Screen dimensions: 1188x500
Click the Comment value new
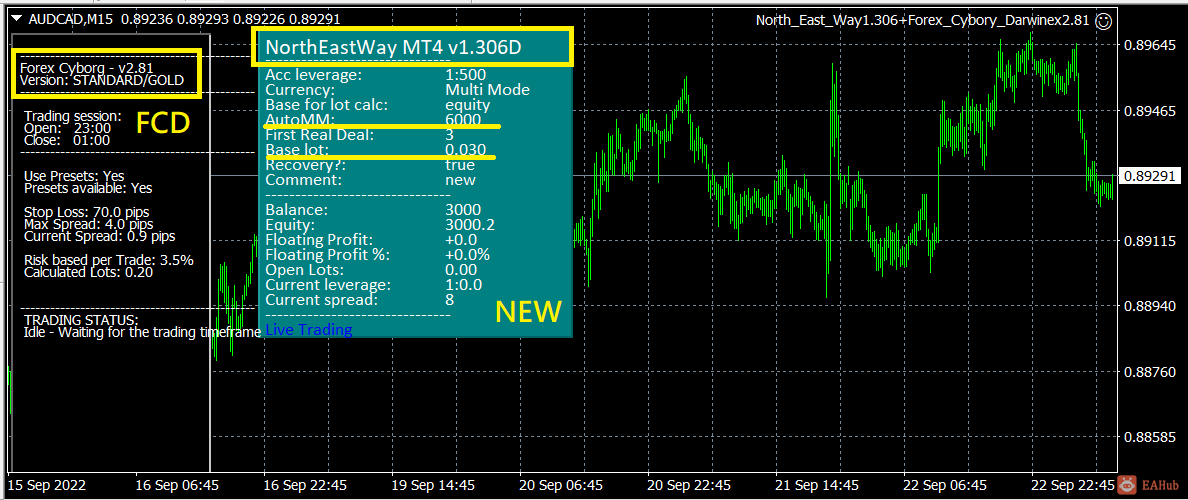click(461, 180)
